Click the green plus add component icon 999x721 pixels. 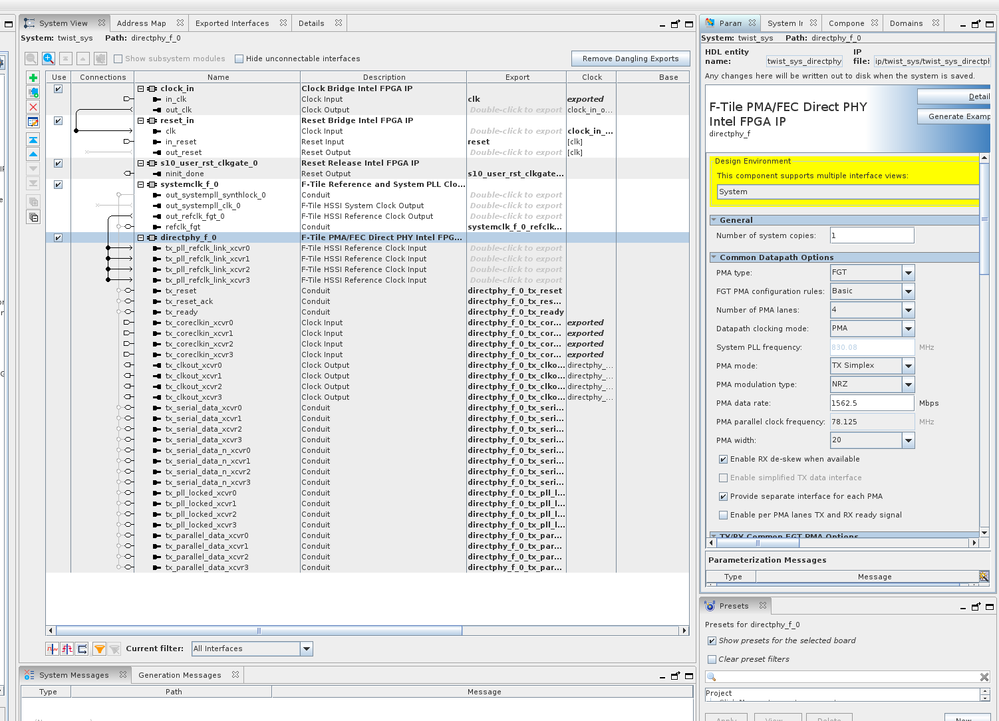click(33, 77)
